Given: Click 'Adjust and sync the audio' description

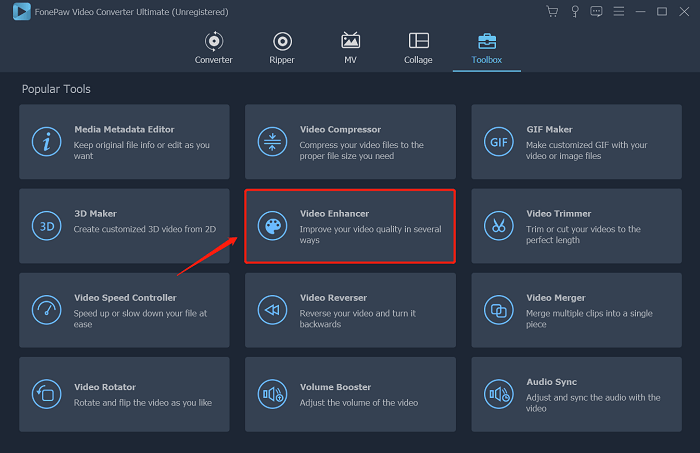Looking at the screenshot, I should (593, 403).
